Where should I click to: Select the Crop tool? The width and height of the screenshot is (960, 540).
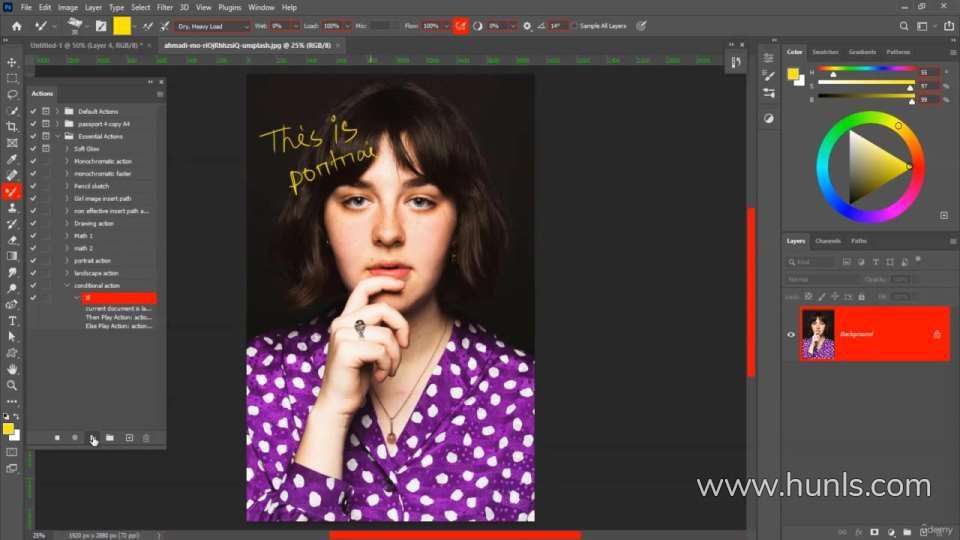[x=12, y=127]
